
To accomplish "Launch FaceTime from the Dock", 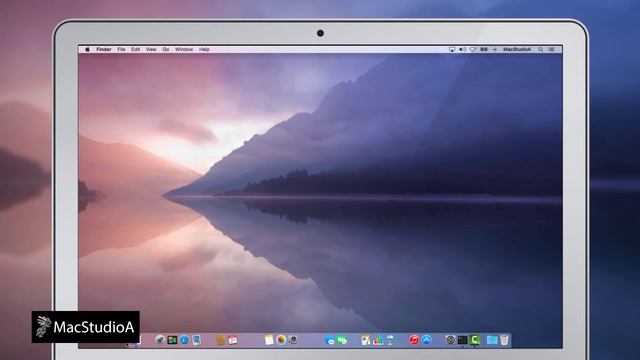I will (341, 340).
